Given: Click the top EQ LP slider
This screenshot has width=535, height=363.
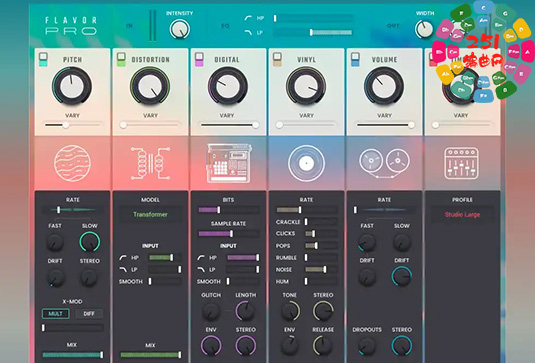Looking at the screenshot, I should [x=313, y=32].
